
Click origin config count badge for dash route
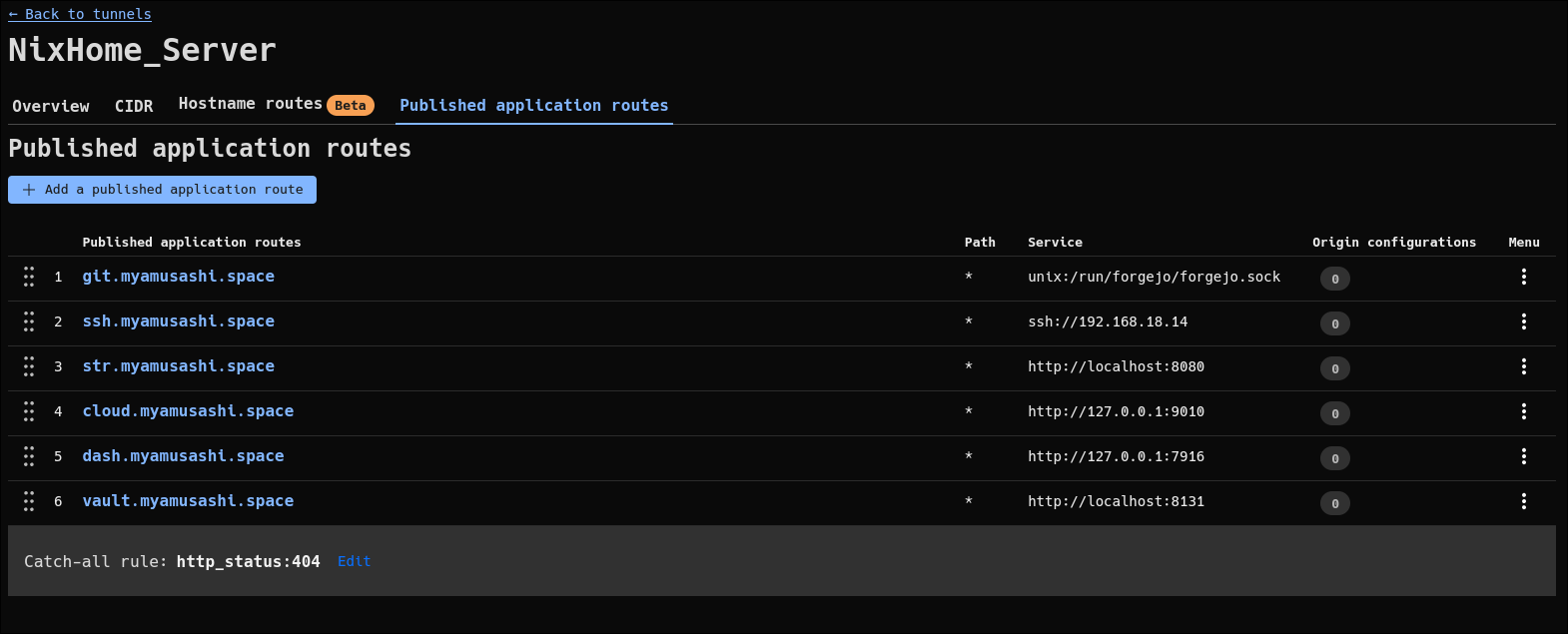click(x=1334, y=458)
